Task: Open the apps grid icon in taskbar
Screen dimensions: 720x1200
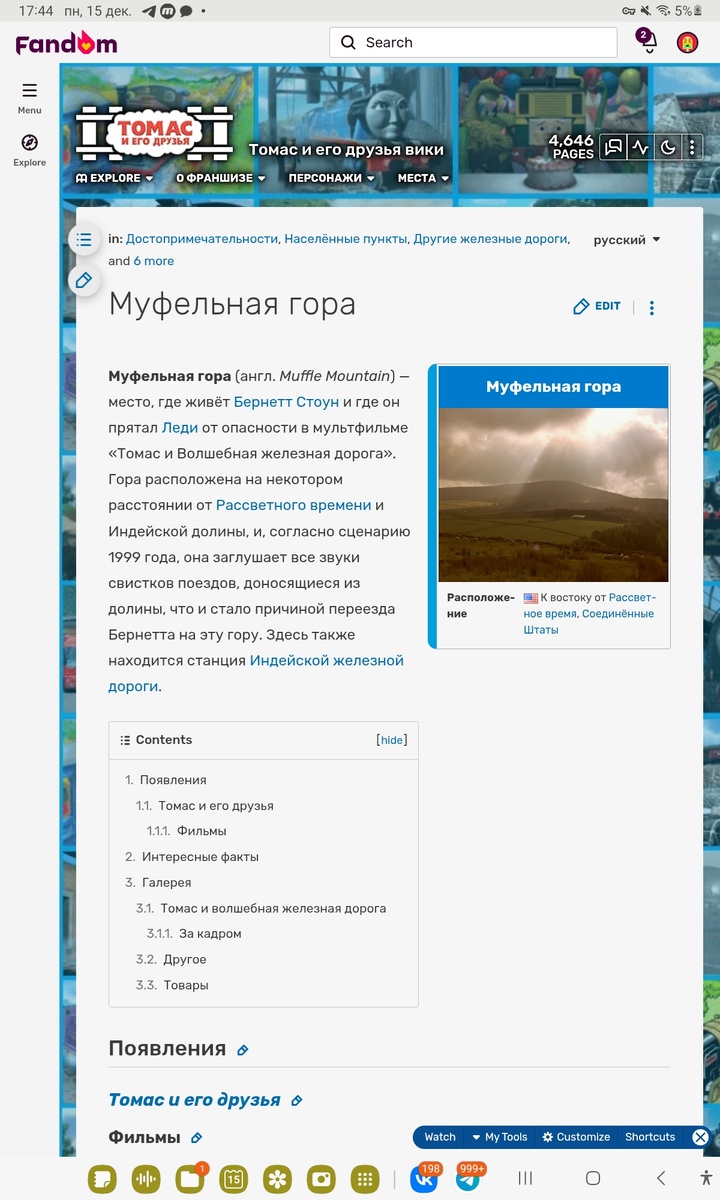Action: point(366,1179)
